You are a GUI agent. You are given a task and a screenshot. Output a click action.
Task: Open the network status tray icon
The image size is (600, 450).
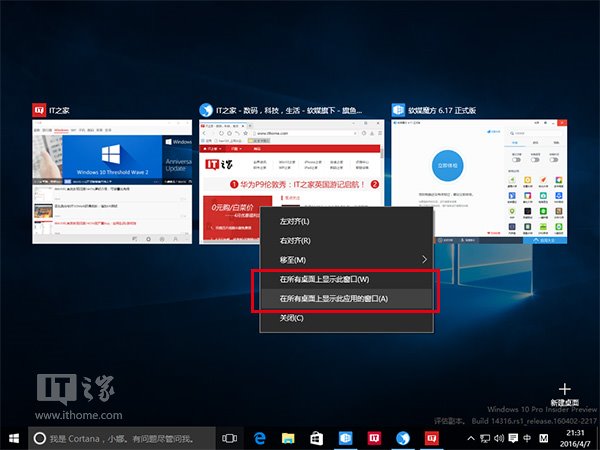point(485,439)
